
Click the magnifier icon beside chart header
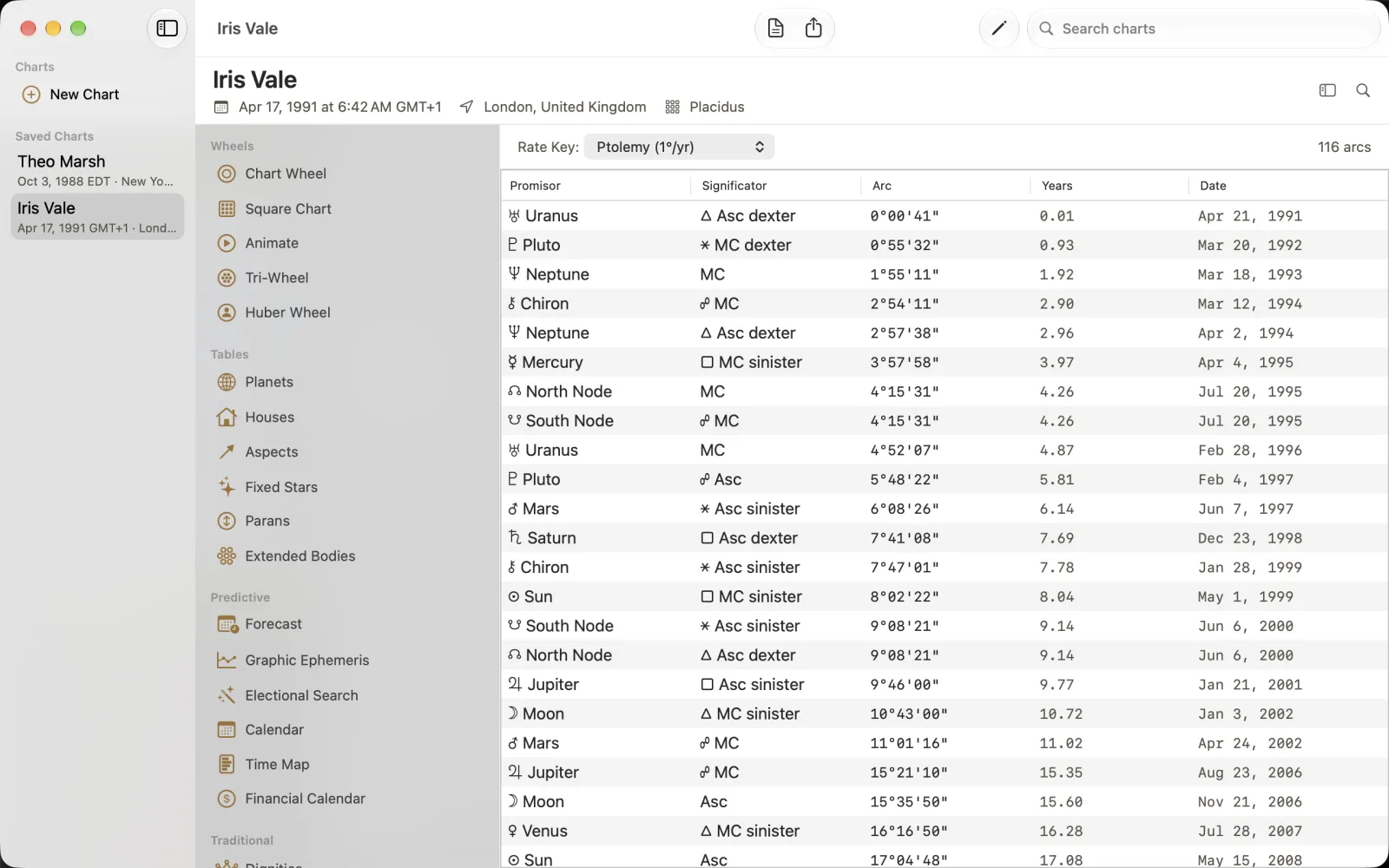1363,90
